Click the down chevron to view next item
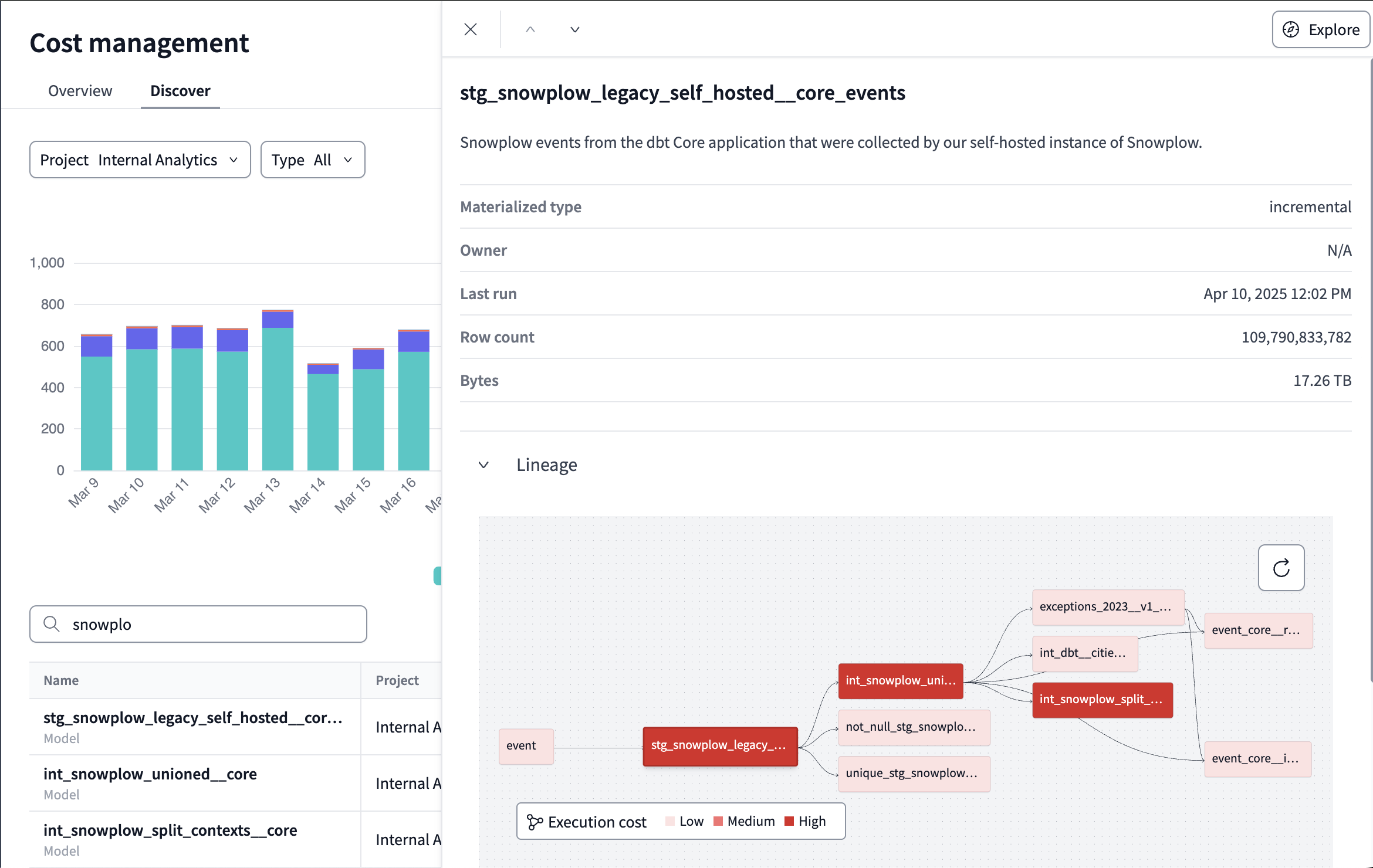1373x868 pixels. 574,29
